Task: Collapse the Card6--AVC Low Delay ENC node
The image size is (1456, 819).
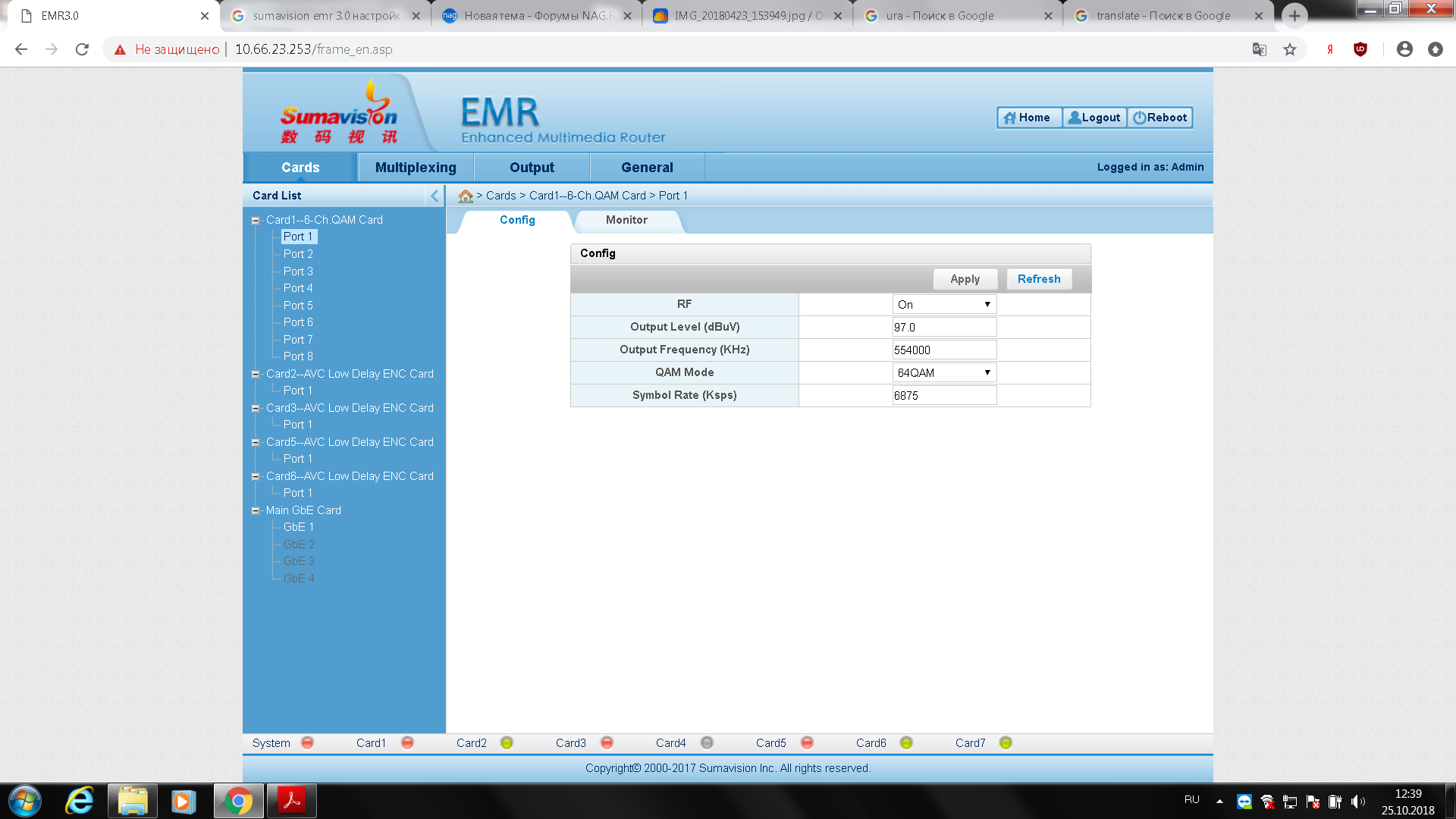Action: point(256,477)
